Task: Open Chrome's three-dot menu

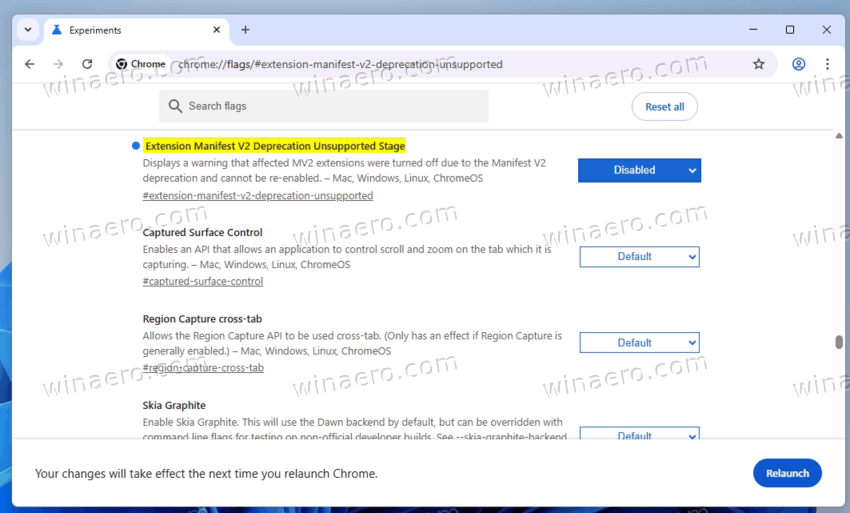Action: [x=827, y=64]
